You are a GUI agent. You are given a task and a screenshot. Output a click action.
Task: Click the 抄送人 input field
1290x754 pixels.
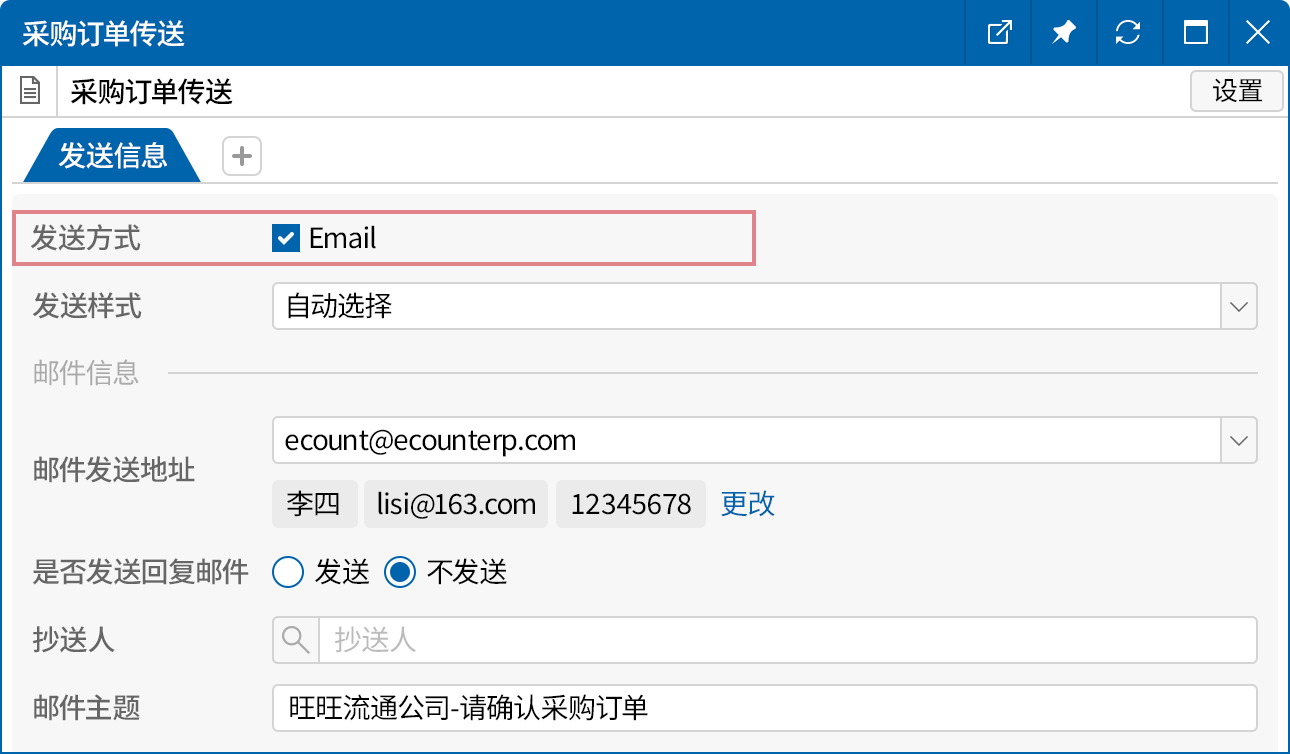786,640
